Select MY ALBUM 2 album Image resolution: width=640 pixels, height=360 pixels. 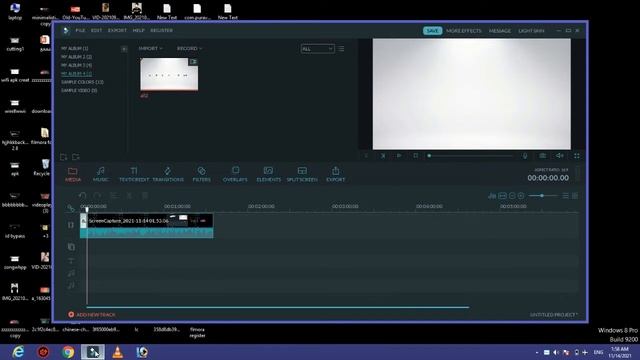76,57
